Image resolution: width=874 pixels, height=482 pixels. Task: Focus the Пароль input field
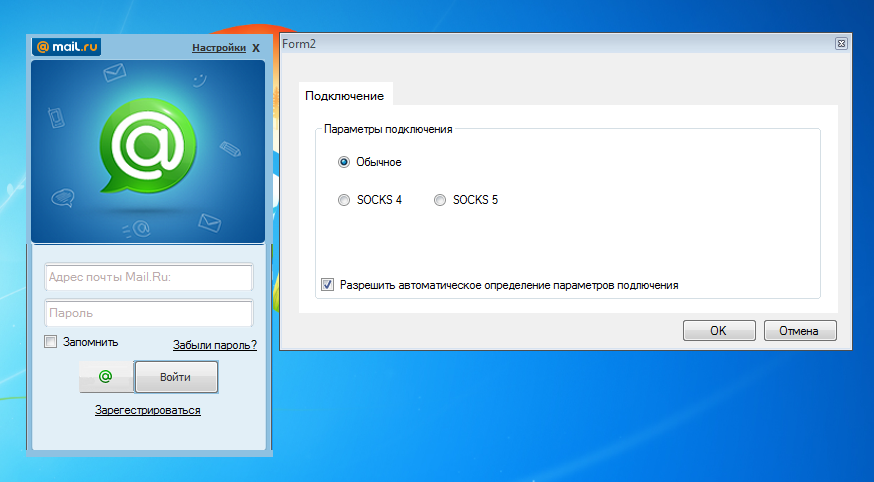pos(149,313)
